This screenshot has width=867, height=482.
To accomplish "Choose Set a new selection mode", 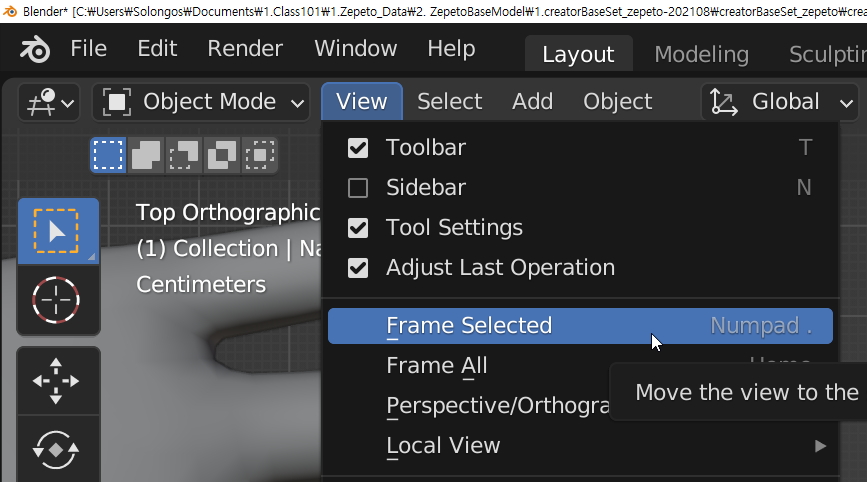I will (108, 155).
